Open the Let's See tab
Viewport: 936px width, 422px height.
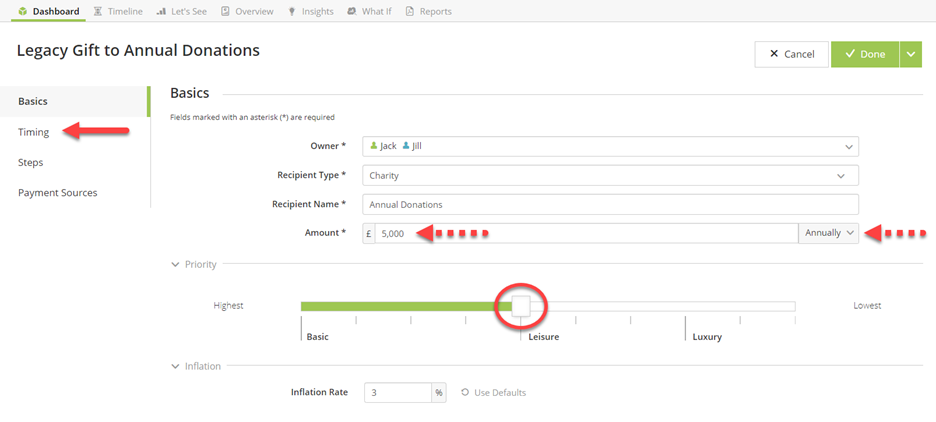[181, 11]
